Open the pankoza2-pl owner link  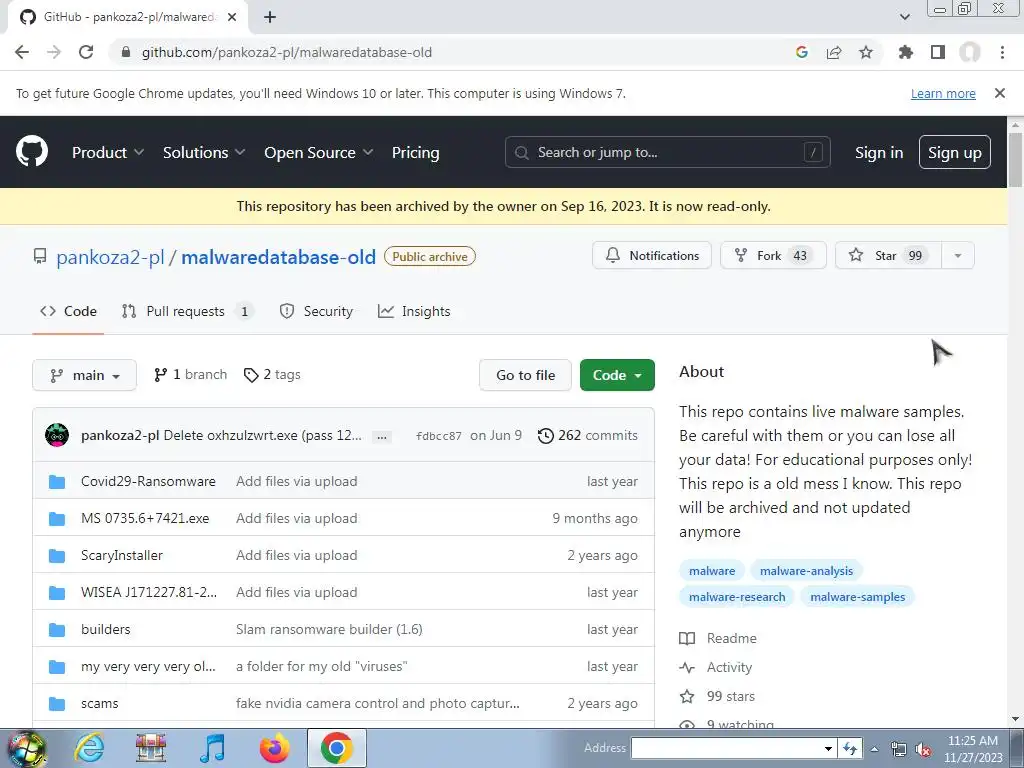point(110,257)
